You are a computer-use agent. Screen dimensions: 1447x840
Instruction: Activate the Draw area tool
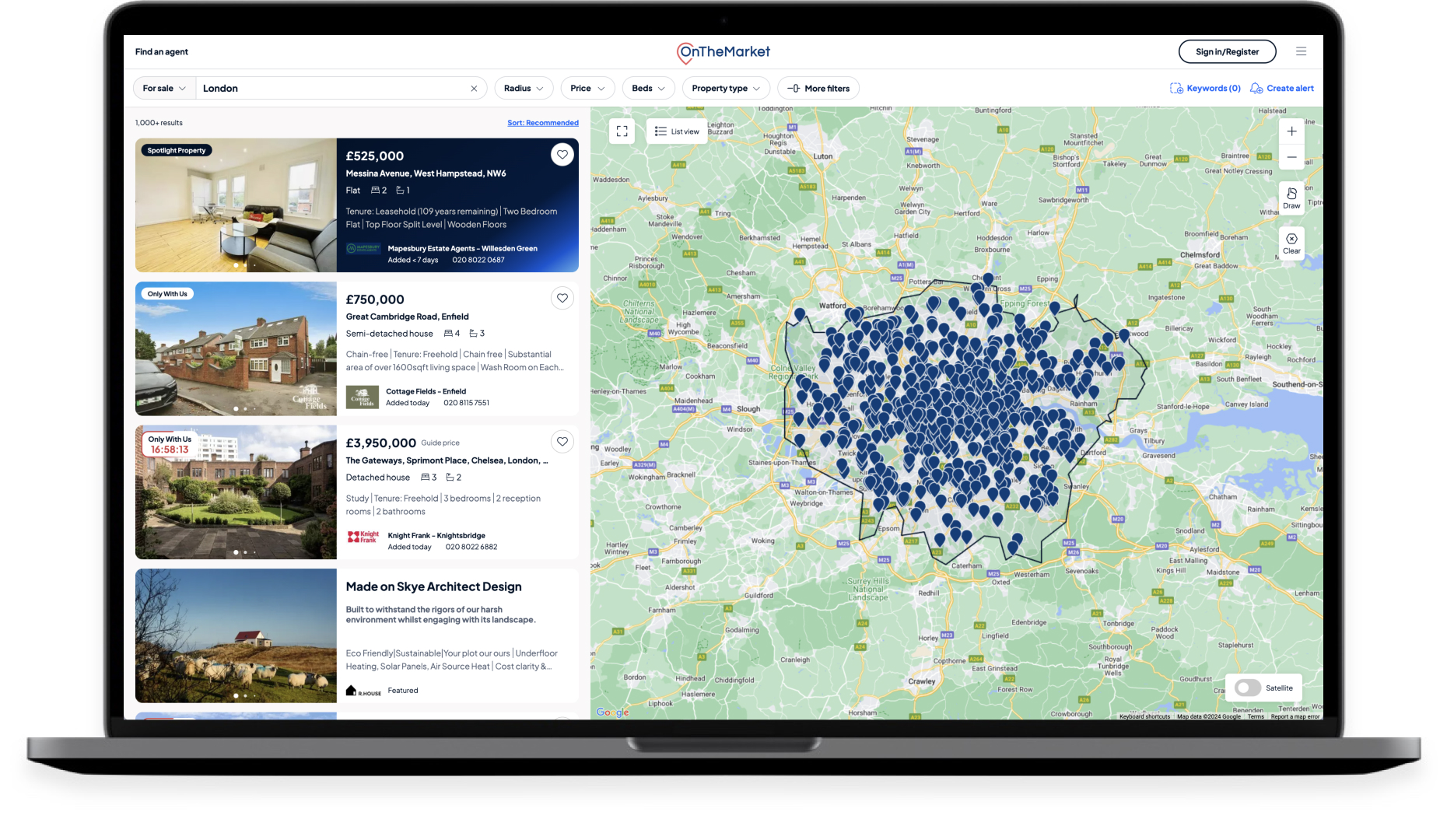point(1291,198)
